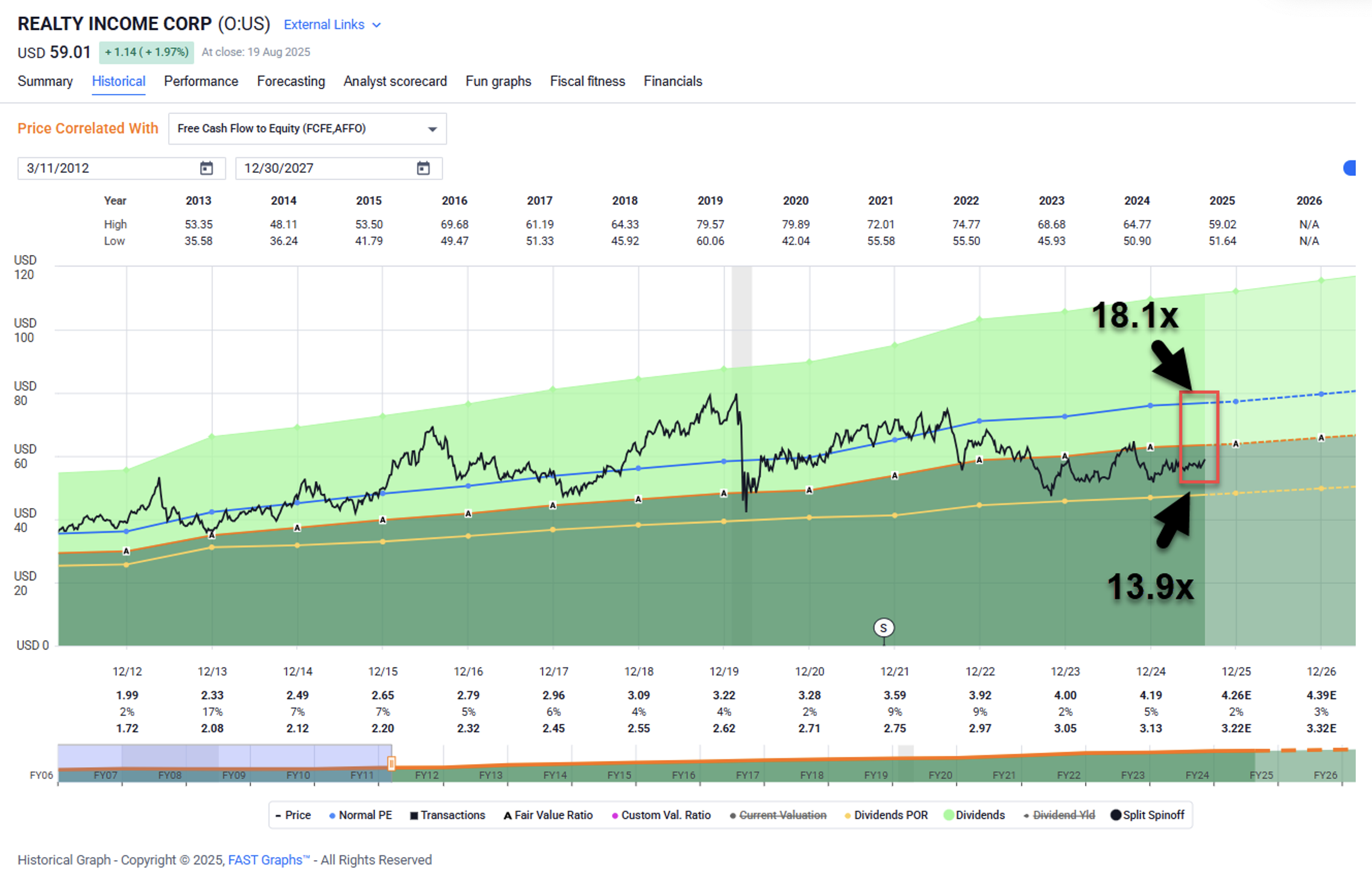Click the 12/22 x-axis date label

(980, 671)
